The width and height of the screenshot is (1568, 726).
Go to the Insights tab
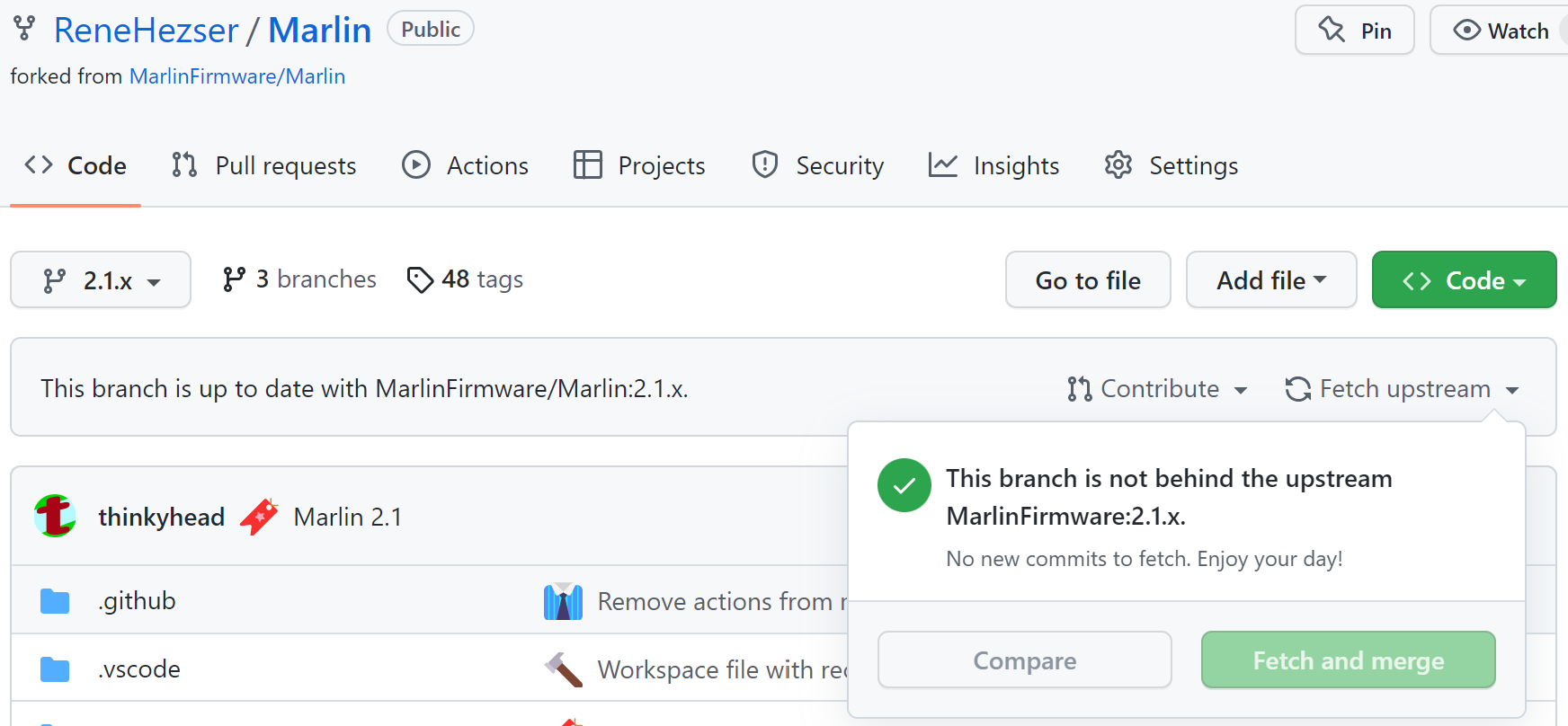(x=993, y=166)
